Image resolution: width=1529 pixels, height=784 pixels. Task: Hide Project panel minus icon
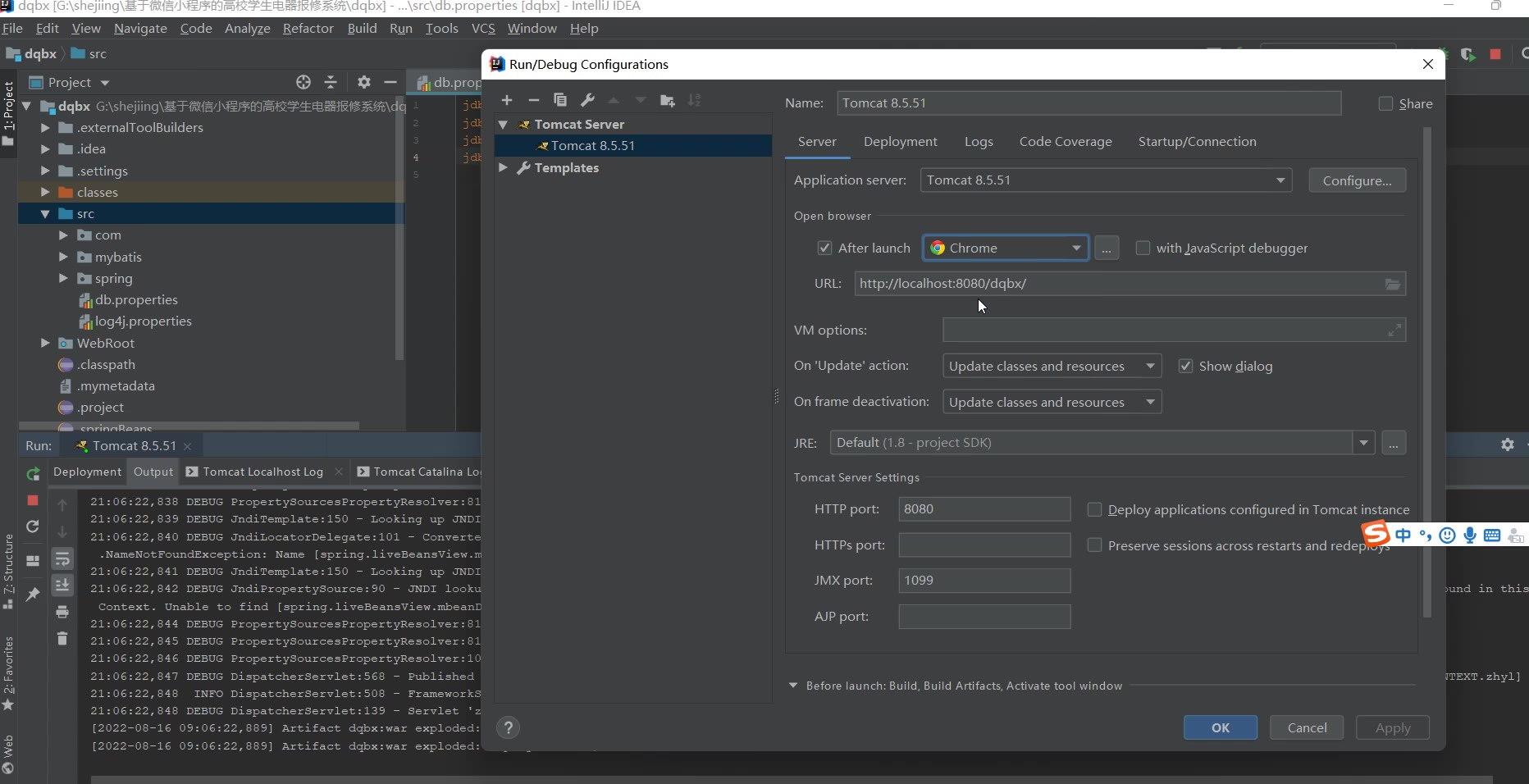390,82
